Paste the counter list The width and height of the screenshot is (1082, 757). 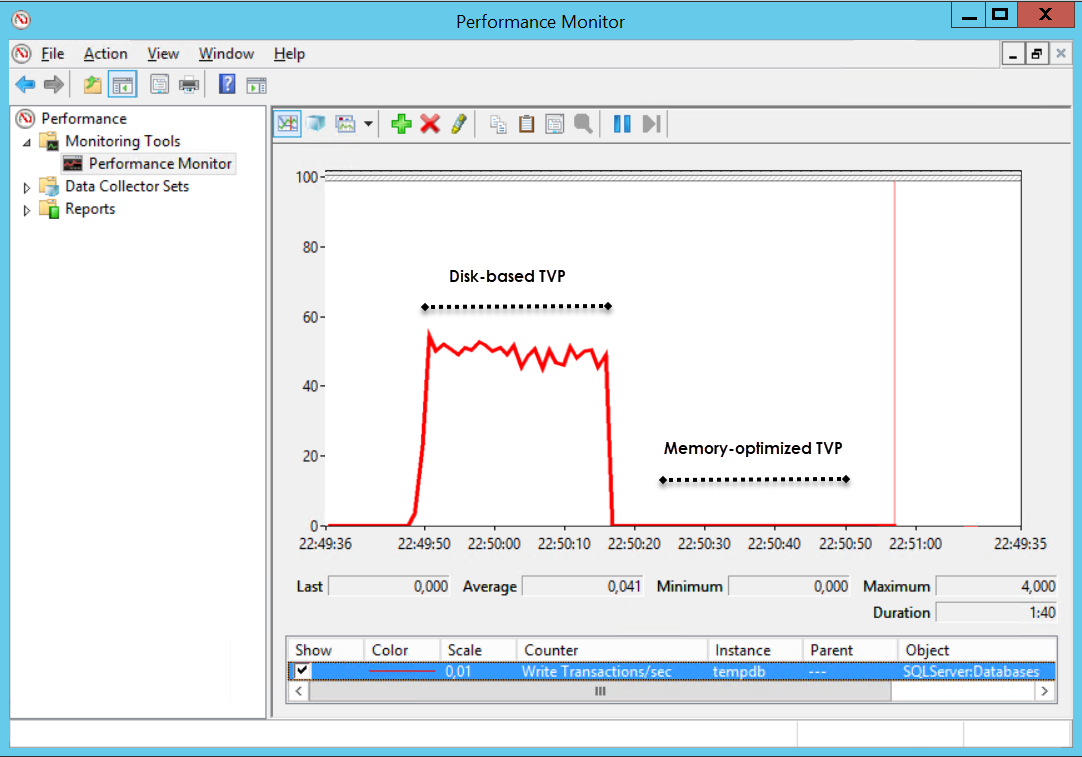(526, 123)
